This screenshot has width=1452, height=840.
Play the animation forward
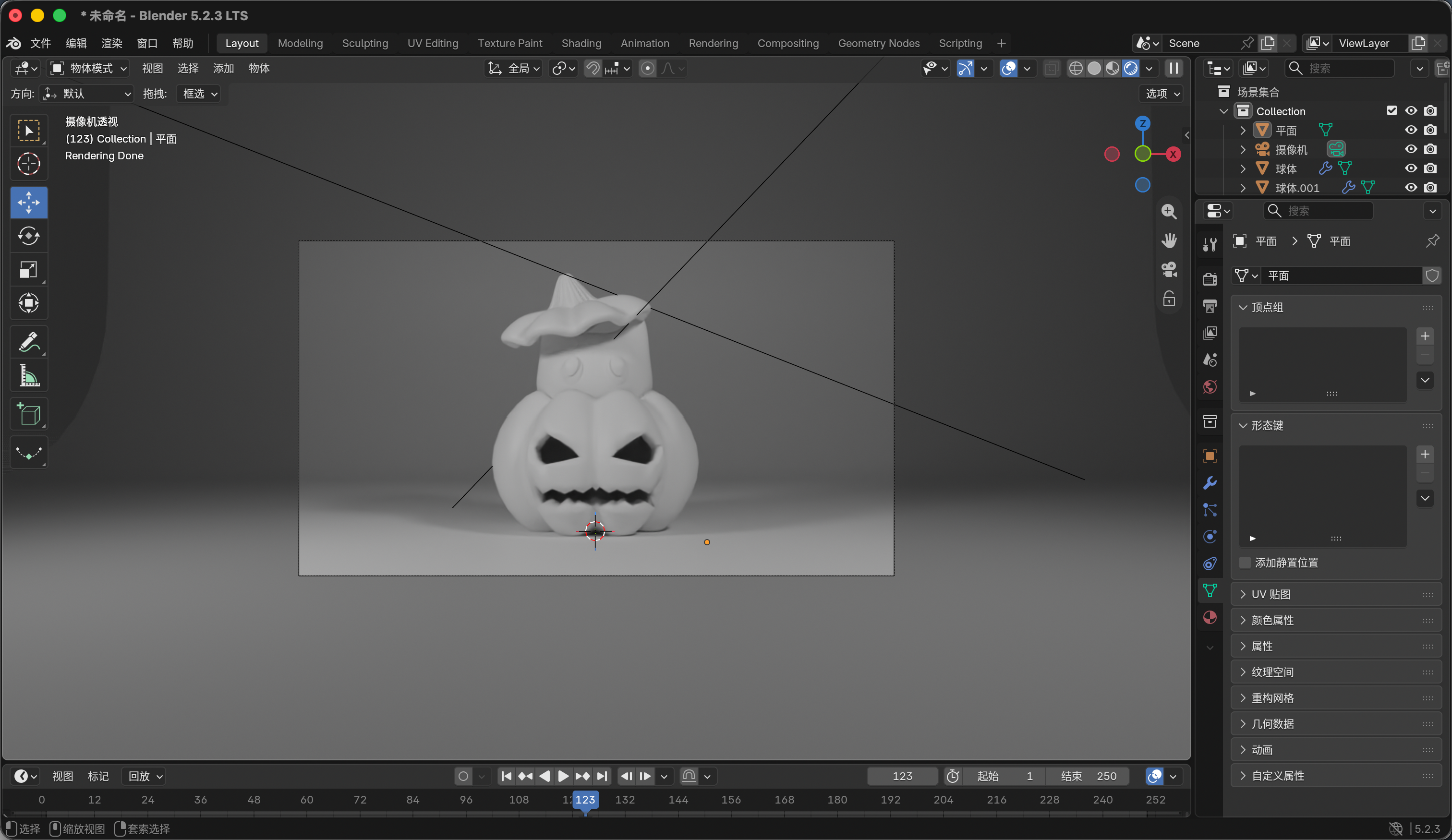[563, 776]
